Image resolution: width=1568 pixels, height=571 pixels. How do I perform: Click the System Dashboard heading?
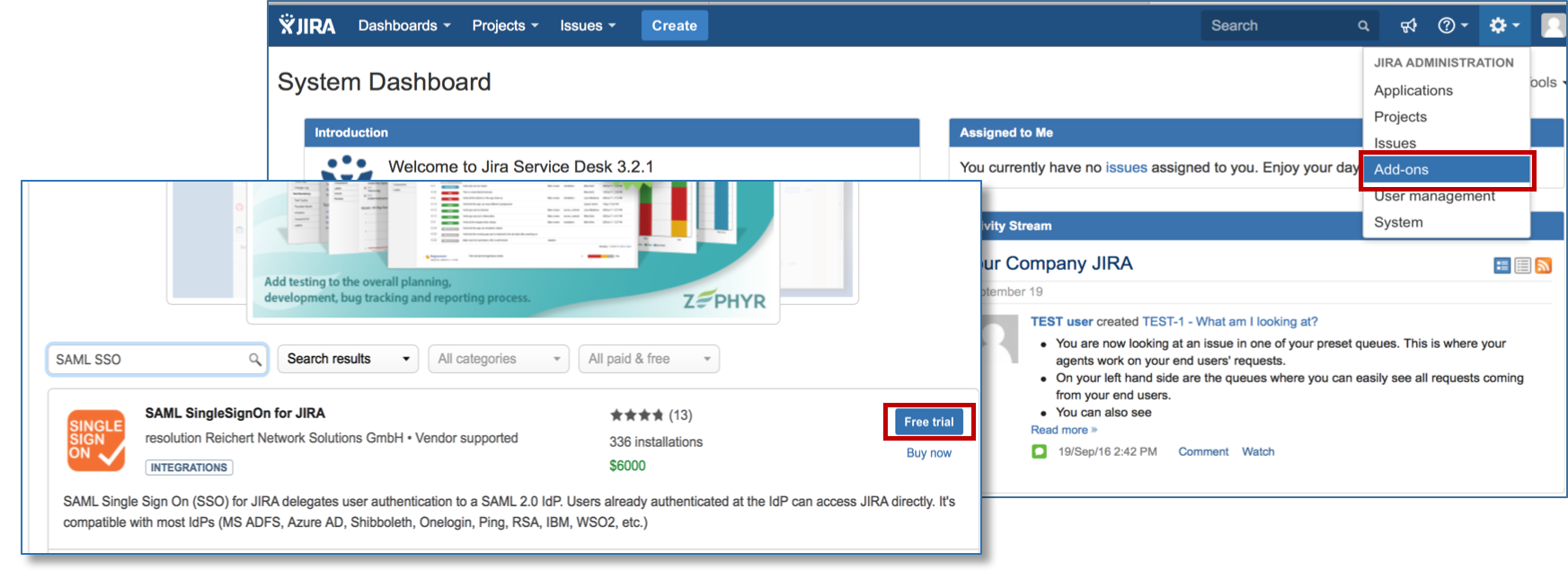pyautogui.click(x=385, y=82)
